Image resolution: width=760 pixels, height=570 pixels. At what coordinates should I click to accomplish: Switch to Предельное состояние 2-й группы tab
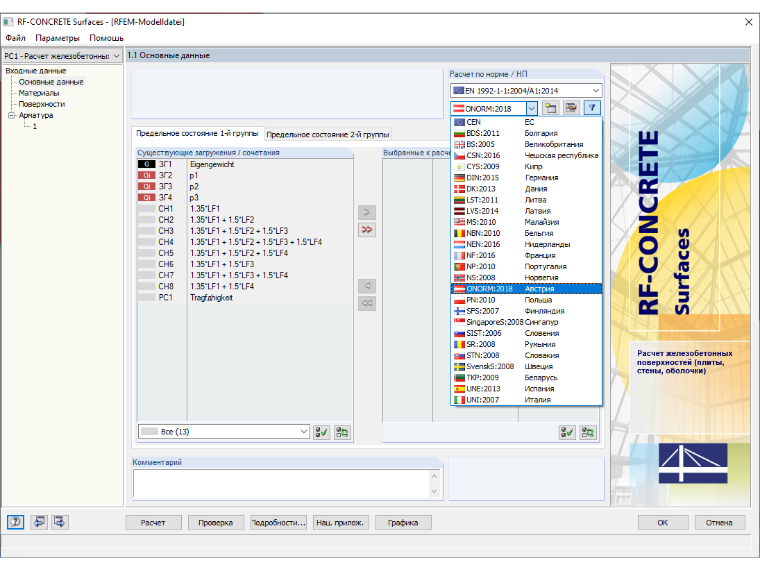click(328, 134)
